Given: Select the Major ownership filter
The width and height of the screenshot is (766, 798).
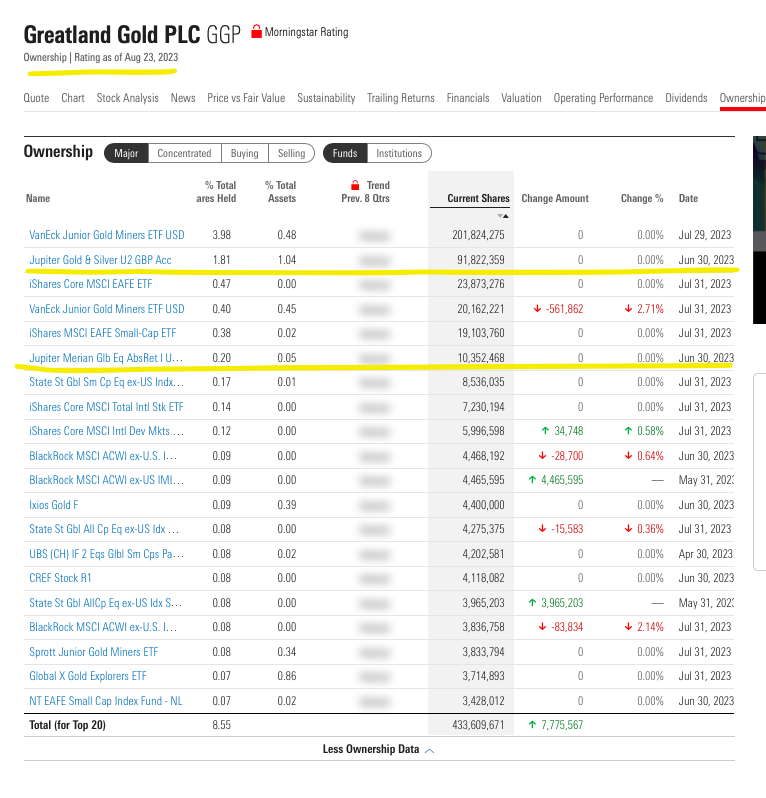Looking at the screenshot, I should 126,153.
